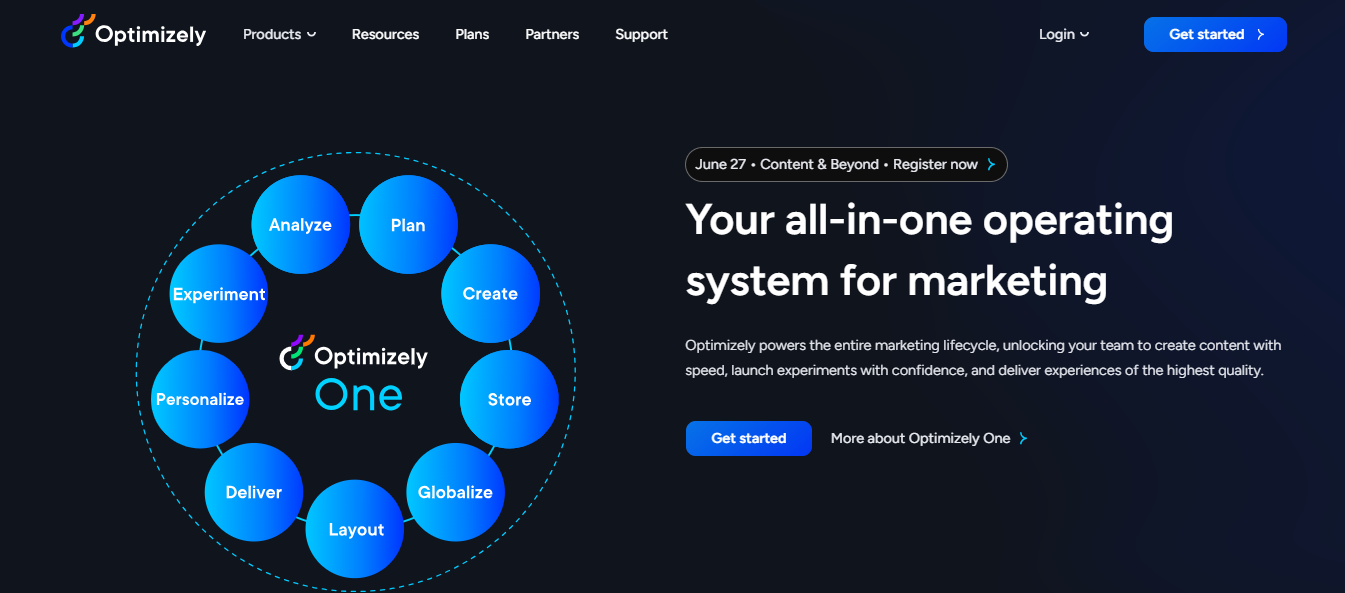
Task: Click the Create bubble
Action: [x=490, y=293]
